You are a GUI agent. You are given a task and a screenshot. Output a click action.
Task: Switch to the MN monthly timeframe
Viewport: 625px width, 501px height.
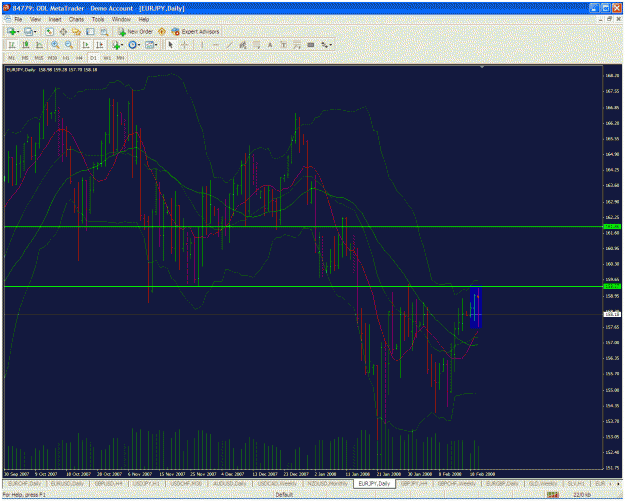tap(120, 58)
